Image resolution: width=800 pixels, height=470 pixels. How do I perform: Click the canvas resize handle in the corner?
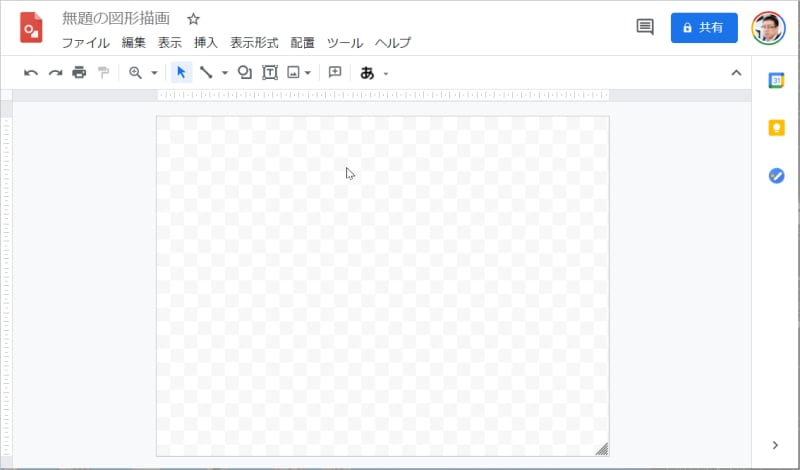click(x=602, y=449)
